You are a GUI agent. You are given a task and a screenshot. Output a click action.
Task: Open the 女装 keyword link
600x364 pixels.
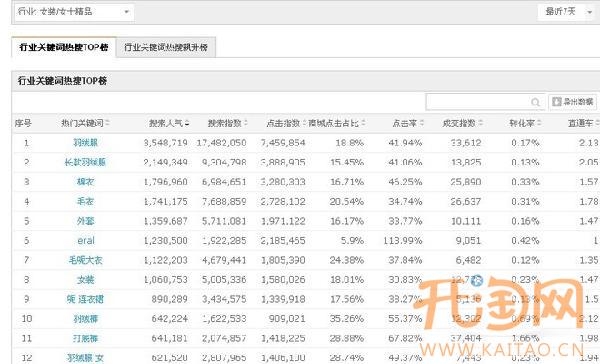(x=85, y=280)
